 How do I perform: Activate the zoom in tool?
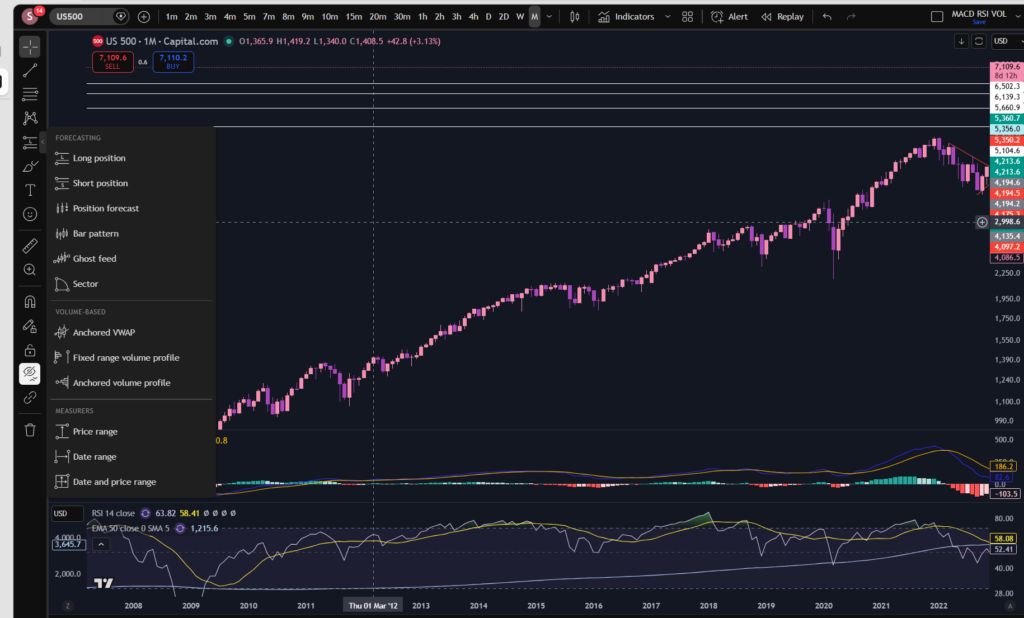point(30,270)
